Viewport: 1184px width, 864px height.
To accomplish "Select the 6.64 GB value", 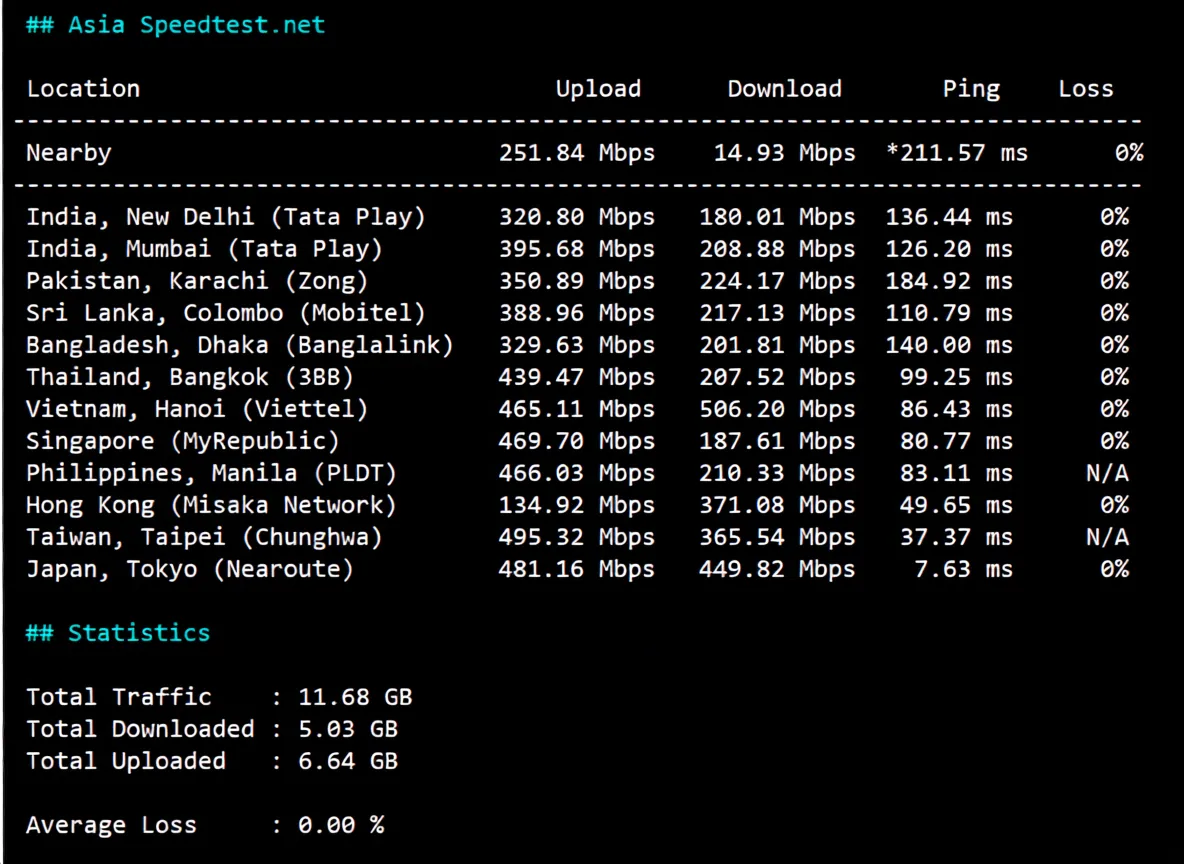I will pyautogui.click(x=348, y=761).
